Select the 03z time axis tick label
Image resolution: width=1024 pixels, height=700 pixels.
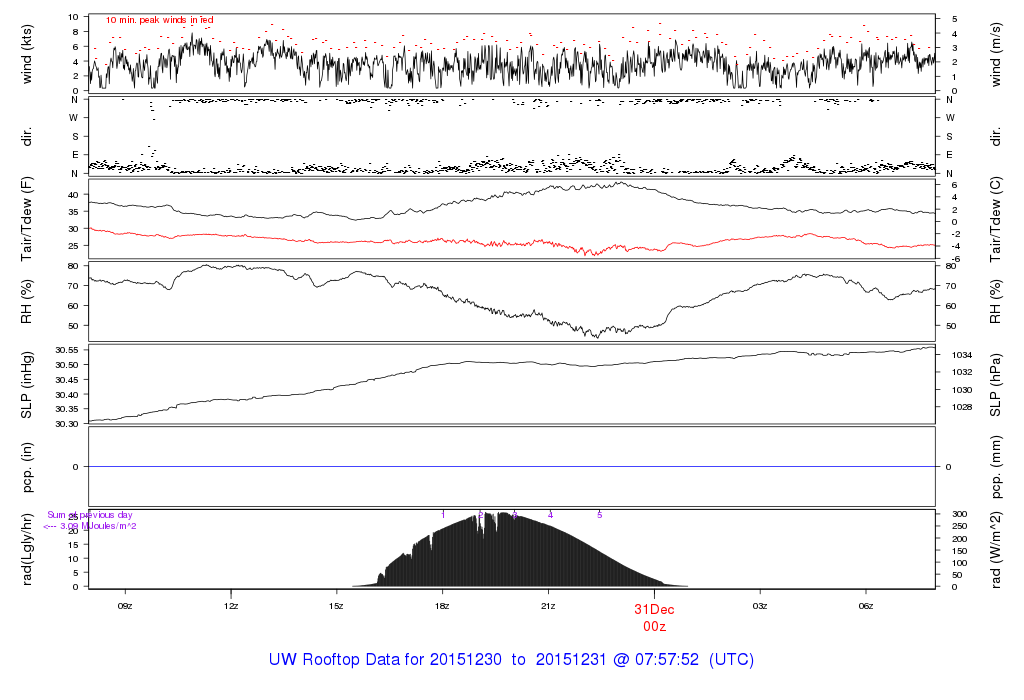(x=760, y=605)
